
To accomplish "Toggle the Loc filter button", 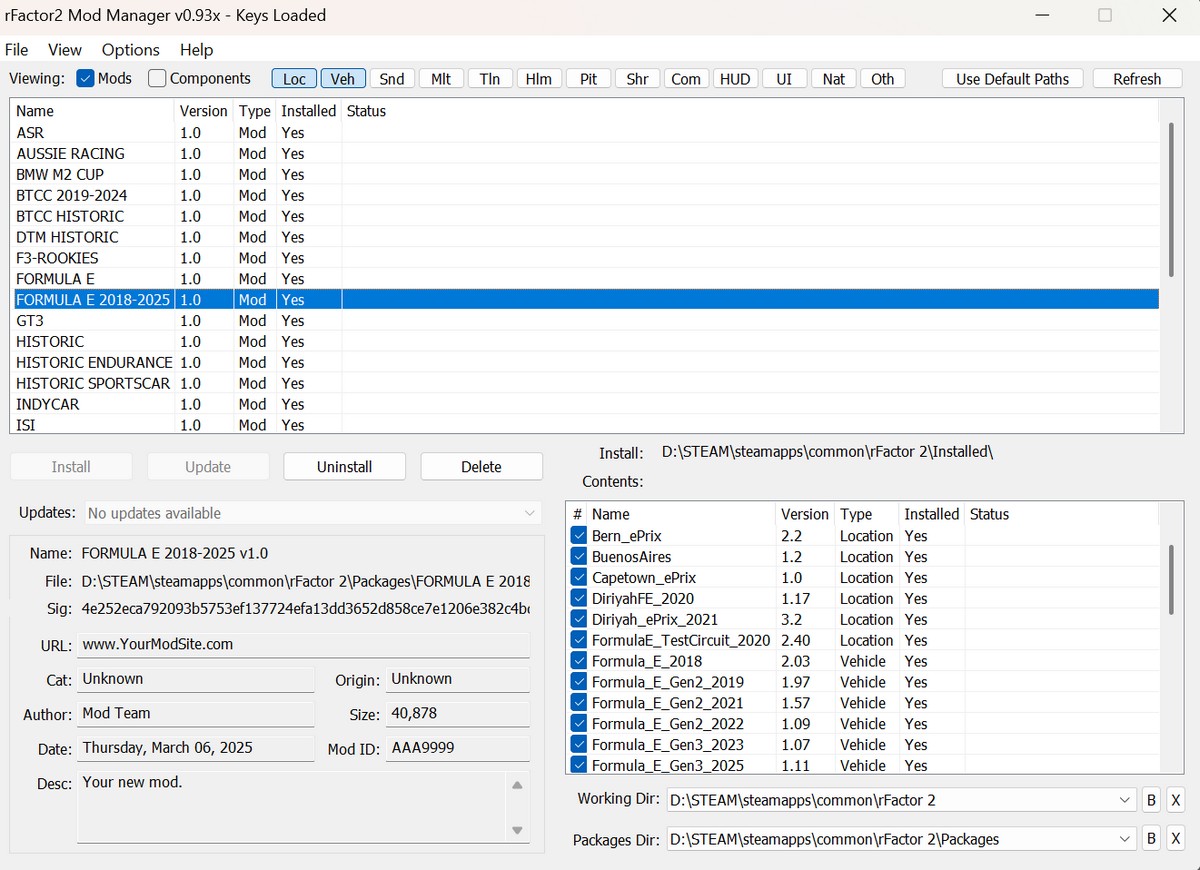I will click(294, 79).
